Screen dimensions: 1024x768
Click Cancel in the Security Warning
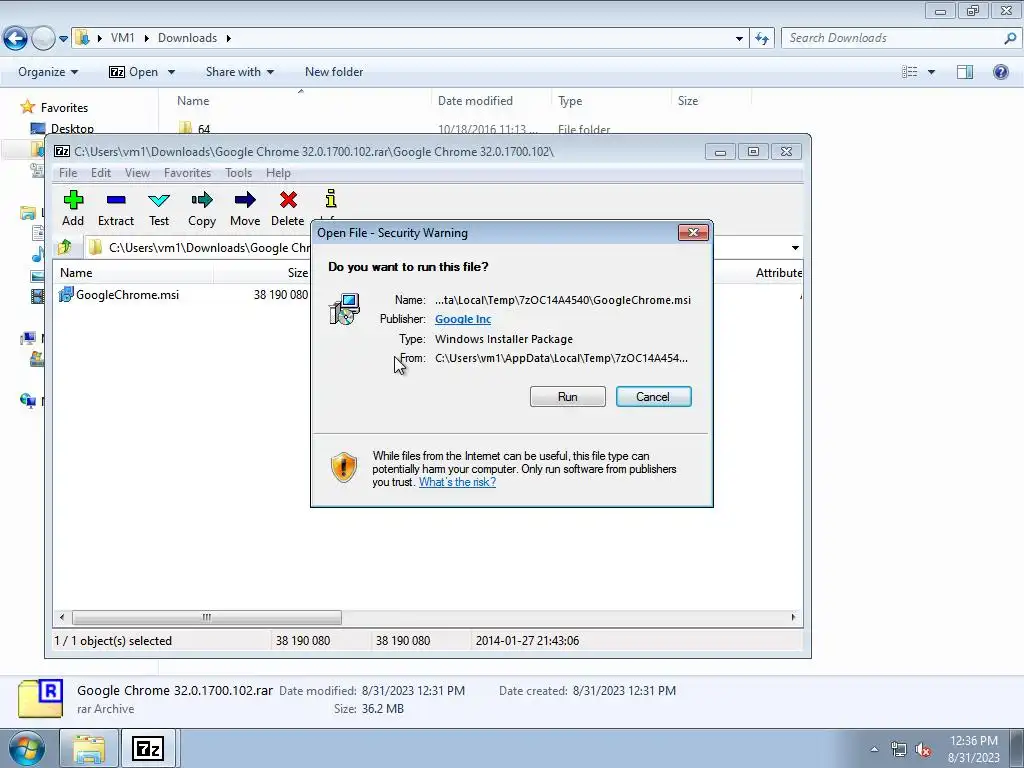[653, 396]
